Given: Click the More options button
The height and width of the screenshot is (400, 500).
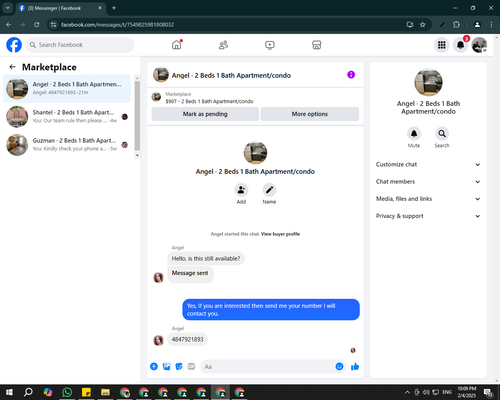Looking at the screenshot, I should point(310,114).
